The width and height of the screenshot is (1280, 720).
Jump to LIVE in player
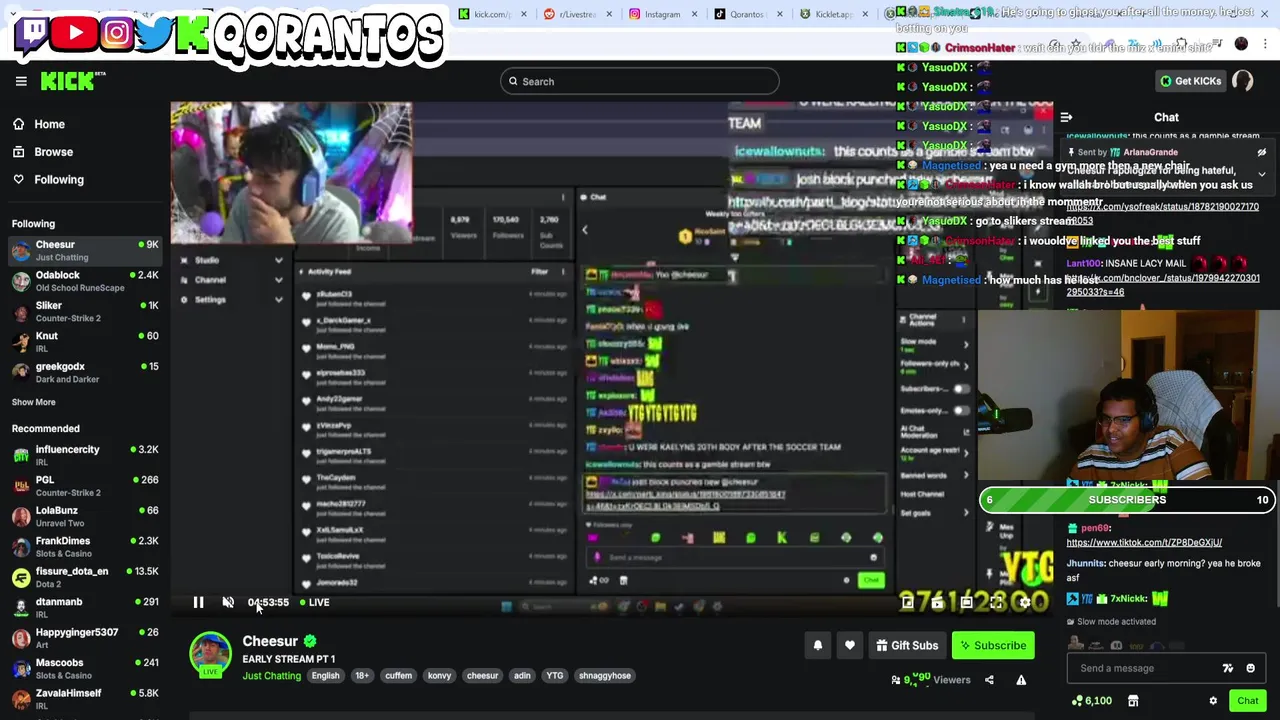[315, 602]
